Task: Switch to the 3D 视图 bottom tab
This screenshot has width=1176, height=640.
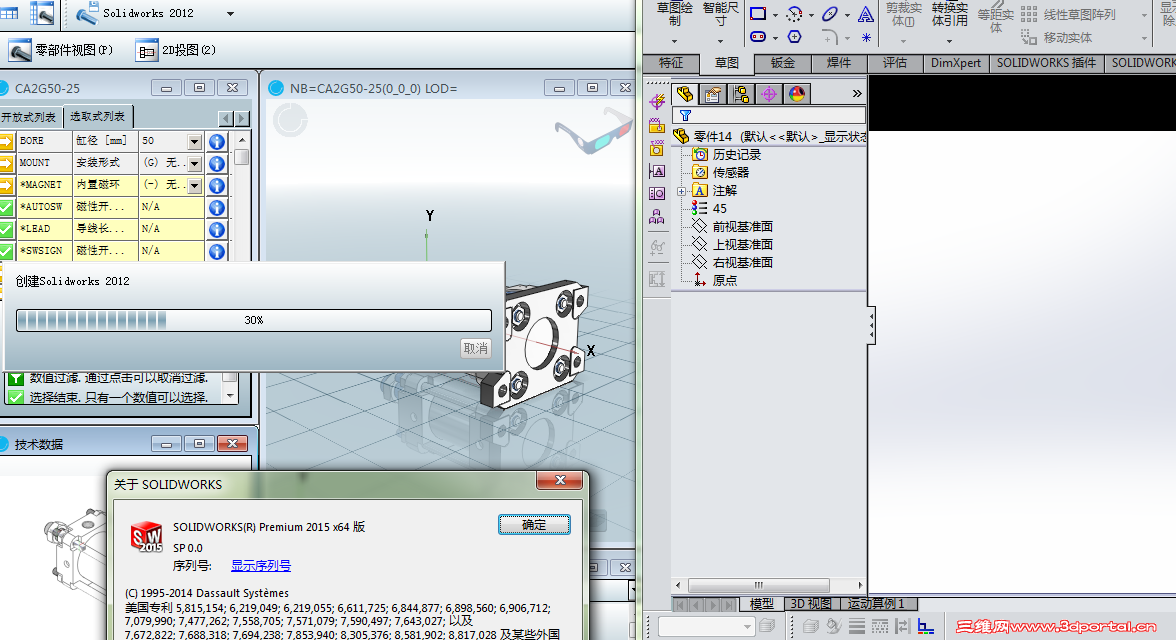Action: pyautogui.click(x=811, y=604)
